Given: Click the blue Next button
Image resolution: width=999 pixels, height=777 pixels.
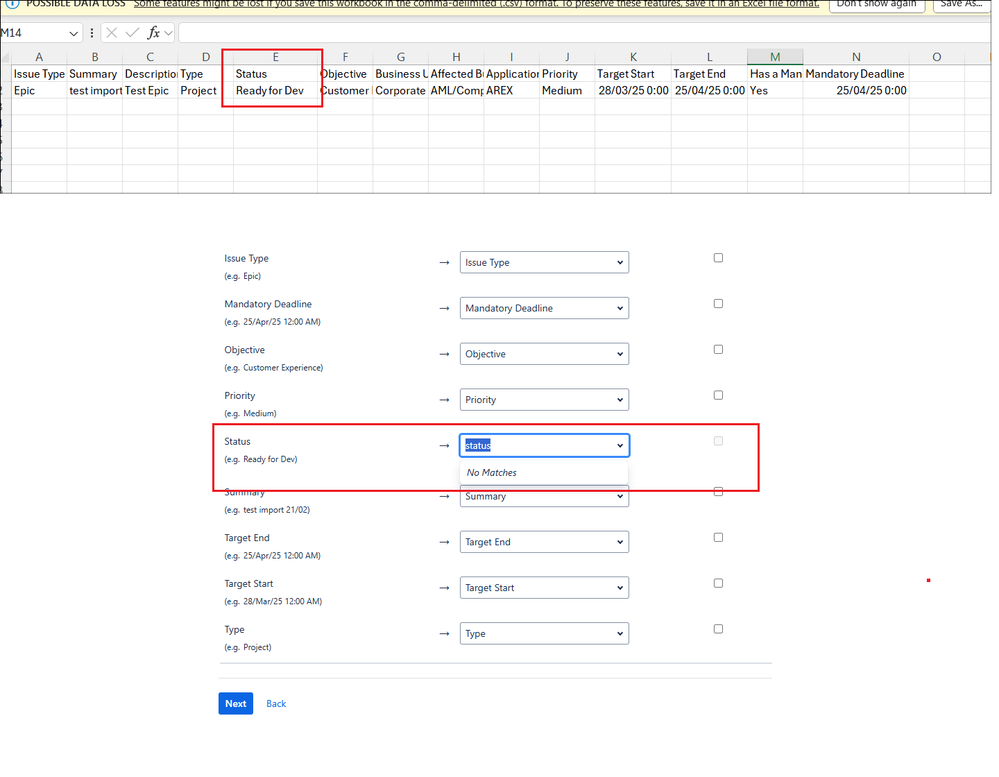Looking at the screenshot, I should [x=236, y=704].
